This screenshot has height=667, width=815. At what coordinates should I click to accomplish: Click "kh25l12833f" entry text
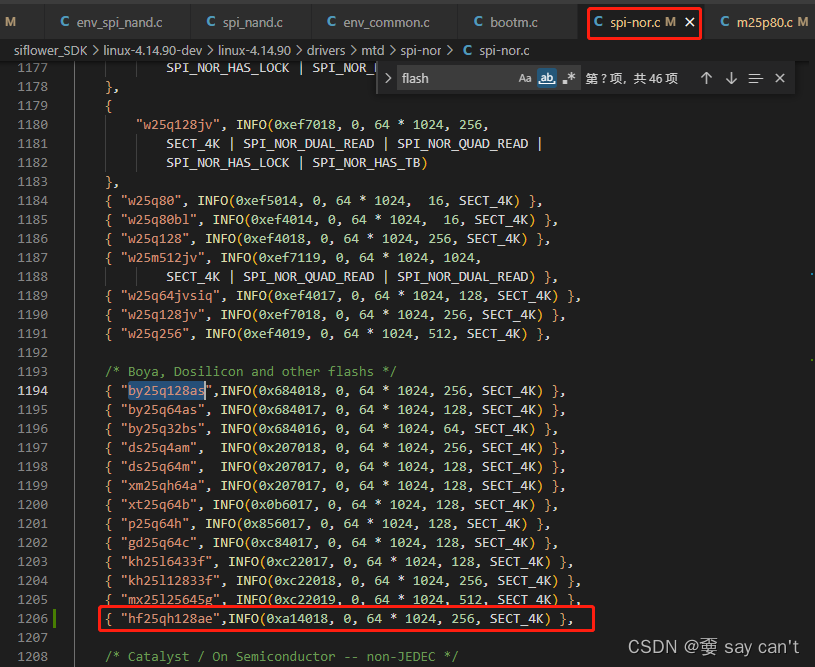[x=170, y=581]
